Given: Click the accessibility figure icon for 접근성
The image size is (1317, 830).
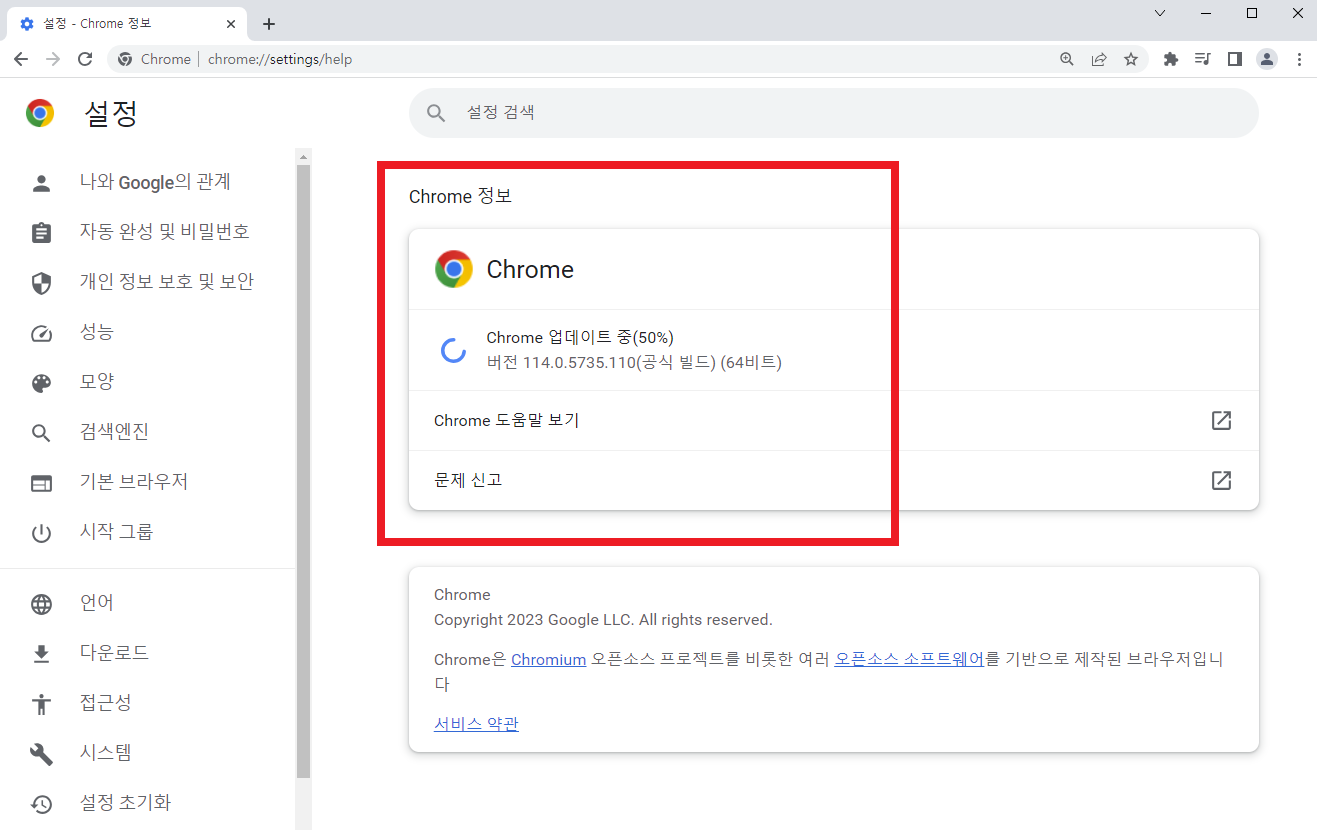Looking at the screenshot, I should pos(41,704).
